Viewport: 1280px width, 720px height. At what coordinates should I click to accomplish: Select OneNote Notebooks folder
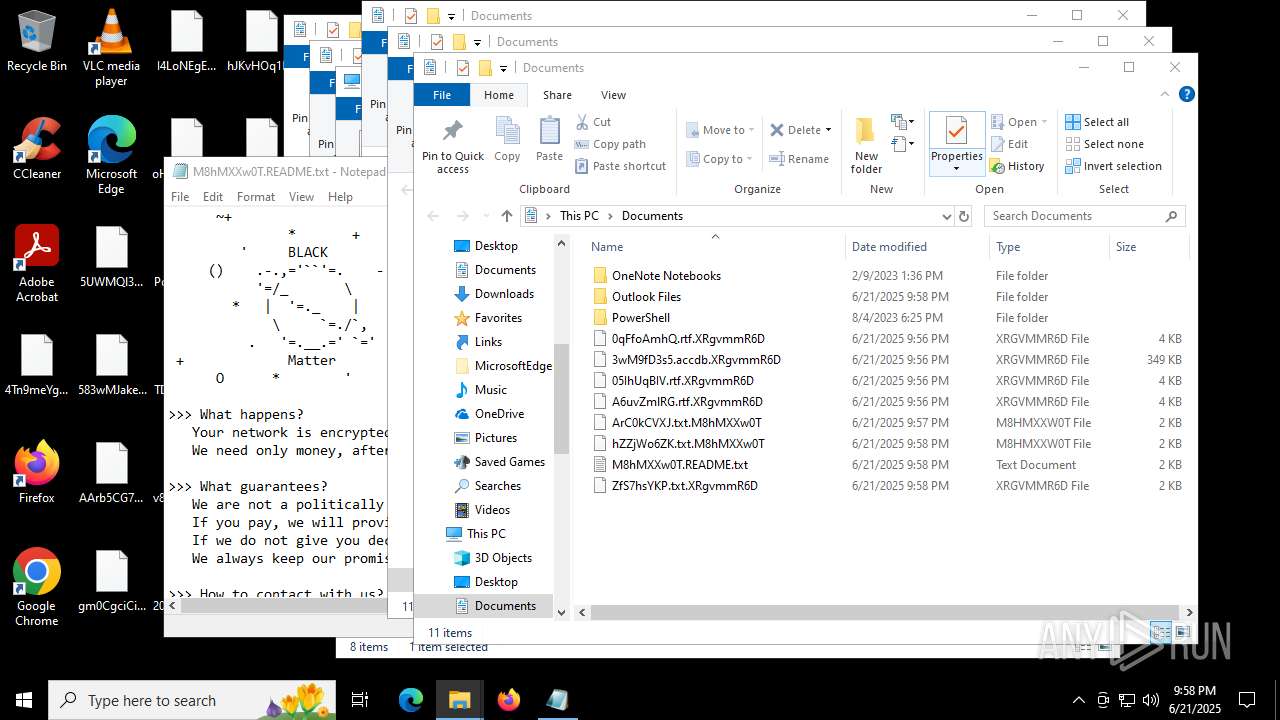tap(666, 276)
